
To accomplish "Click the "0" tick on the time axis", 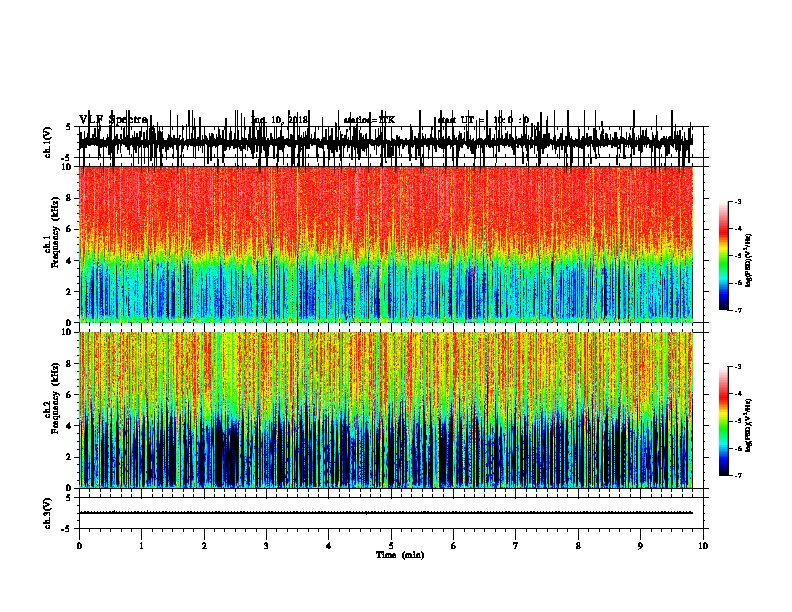I will coord(79,546).
